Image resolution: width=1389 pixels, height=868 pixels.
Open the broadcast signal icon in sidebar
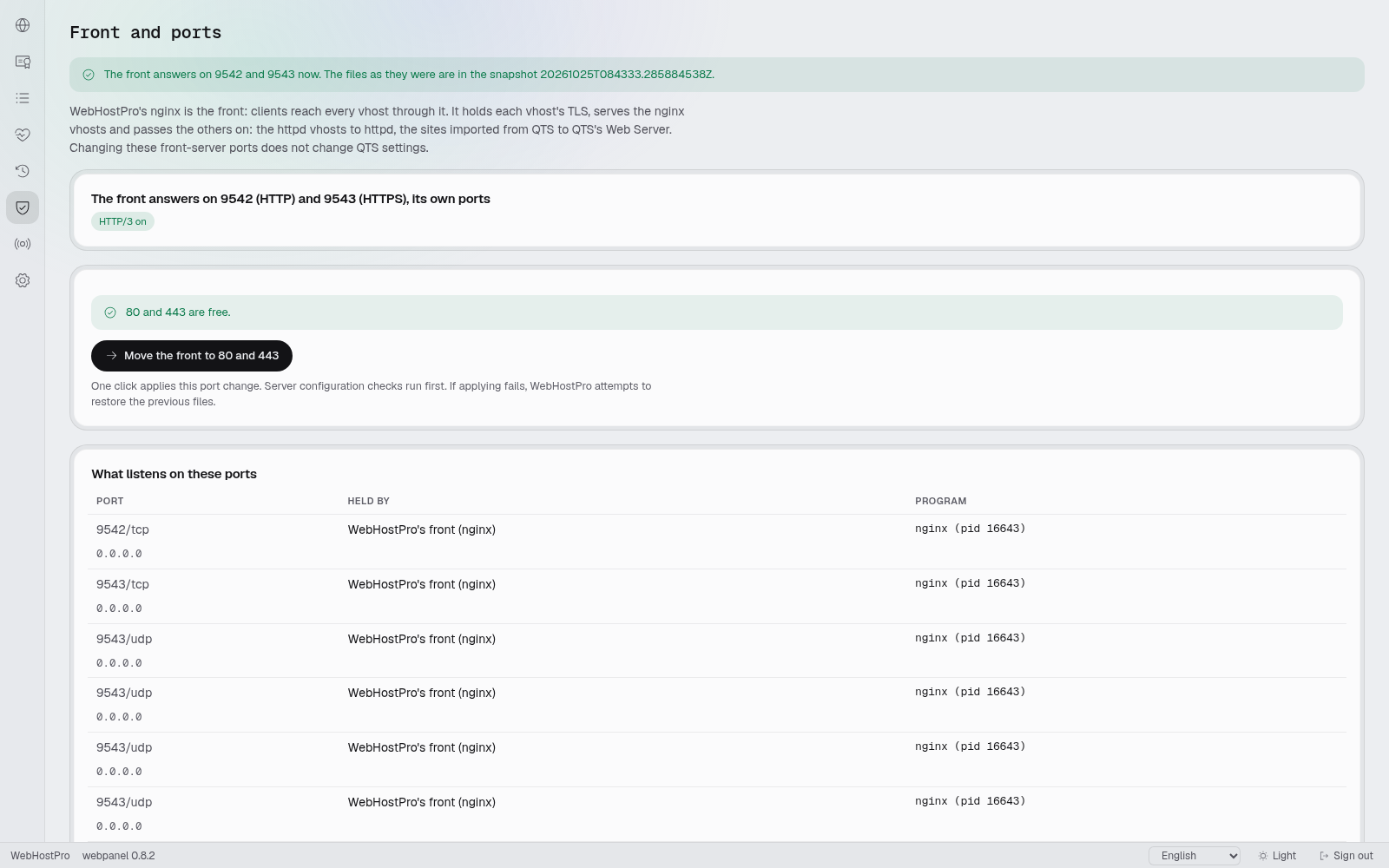(x=23, y=244)
